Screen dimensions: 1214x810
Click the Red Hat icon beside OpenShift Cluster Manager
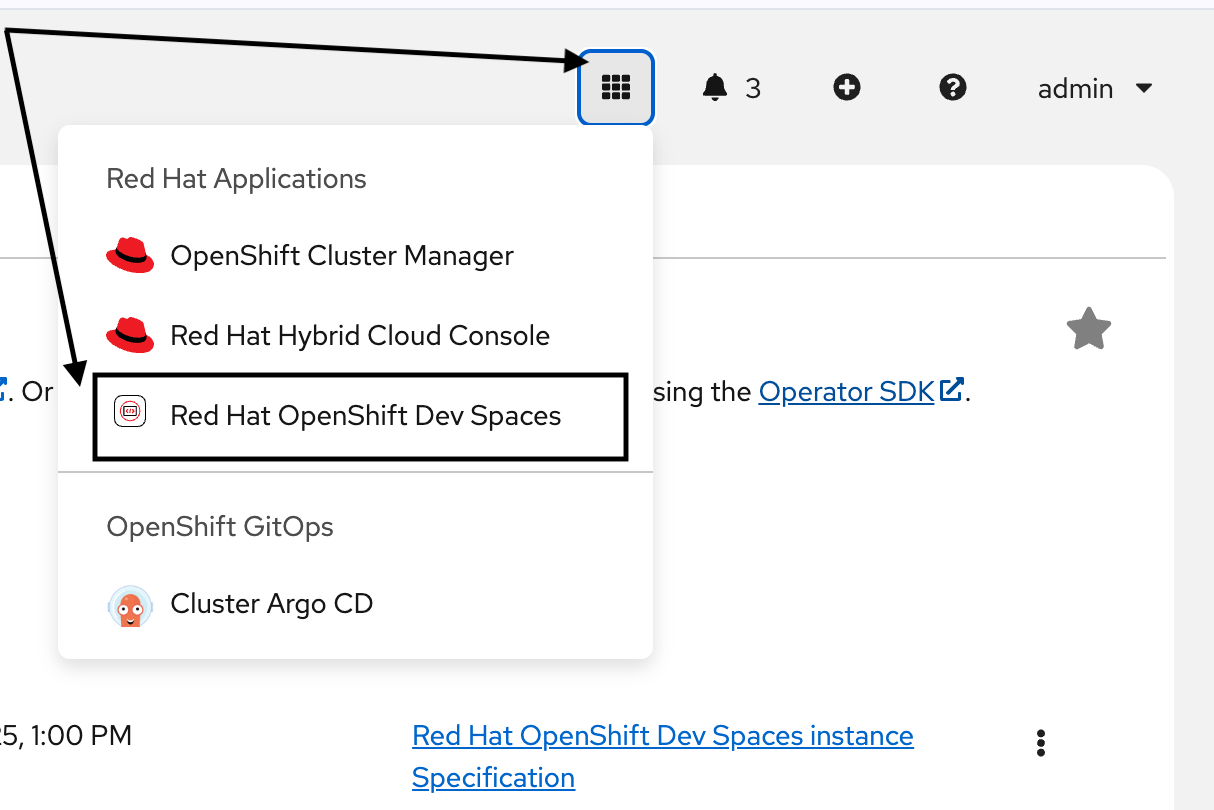pos(130,255)
